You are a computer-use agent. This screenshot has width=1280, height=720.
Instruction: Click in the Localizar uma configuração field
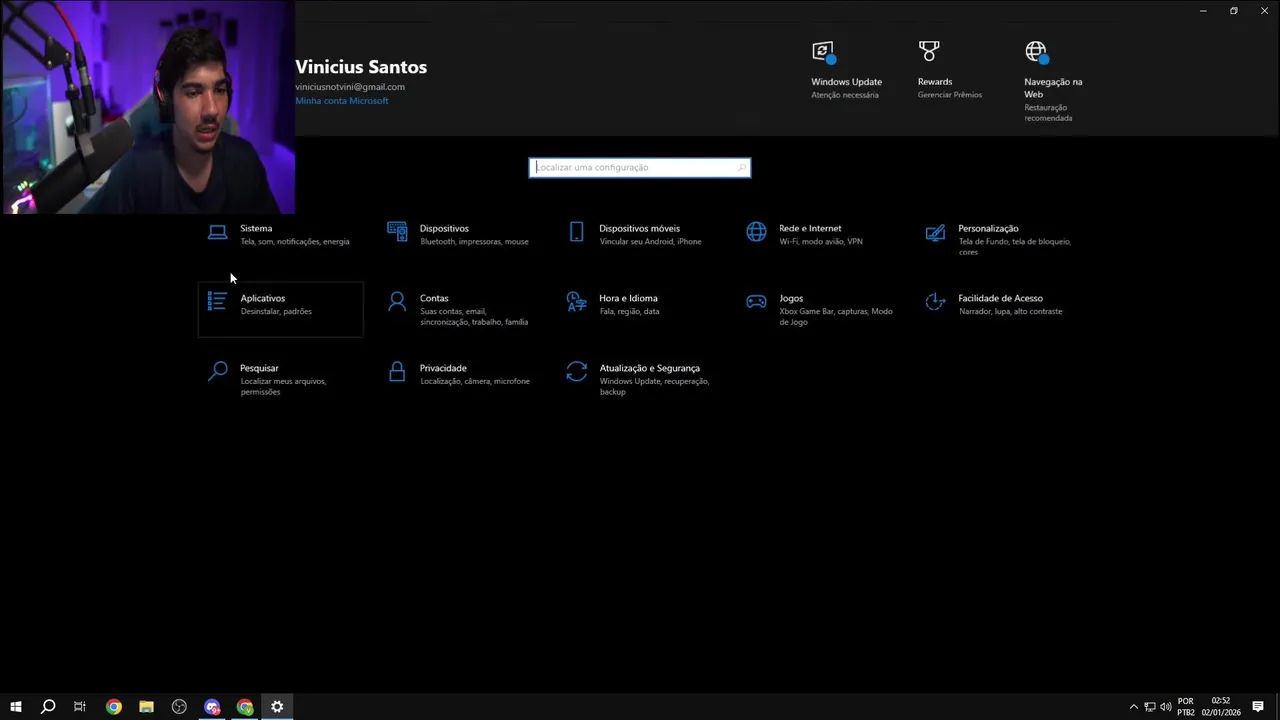point(640,167)
